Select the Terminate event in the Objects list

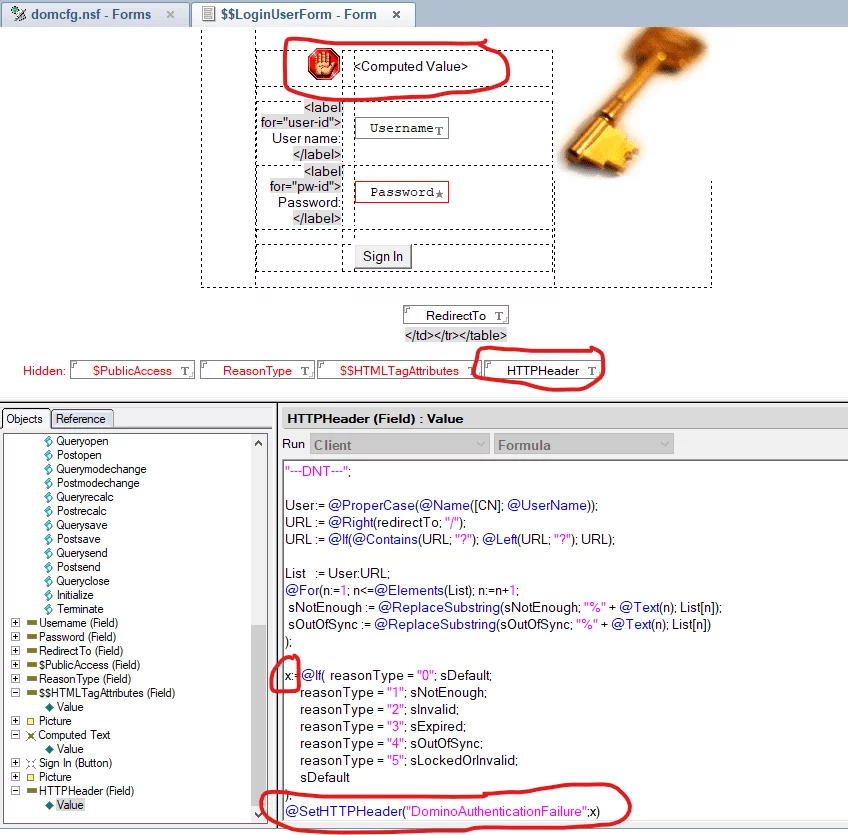79,609
